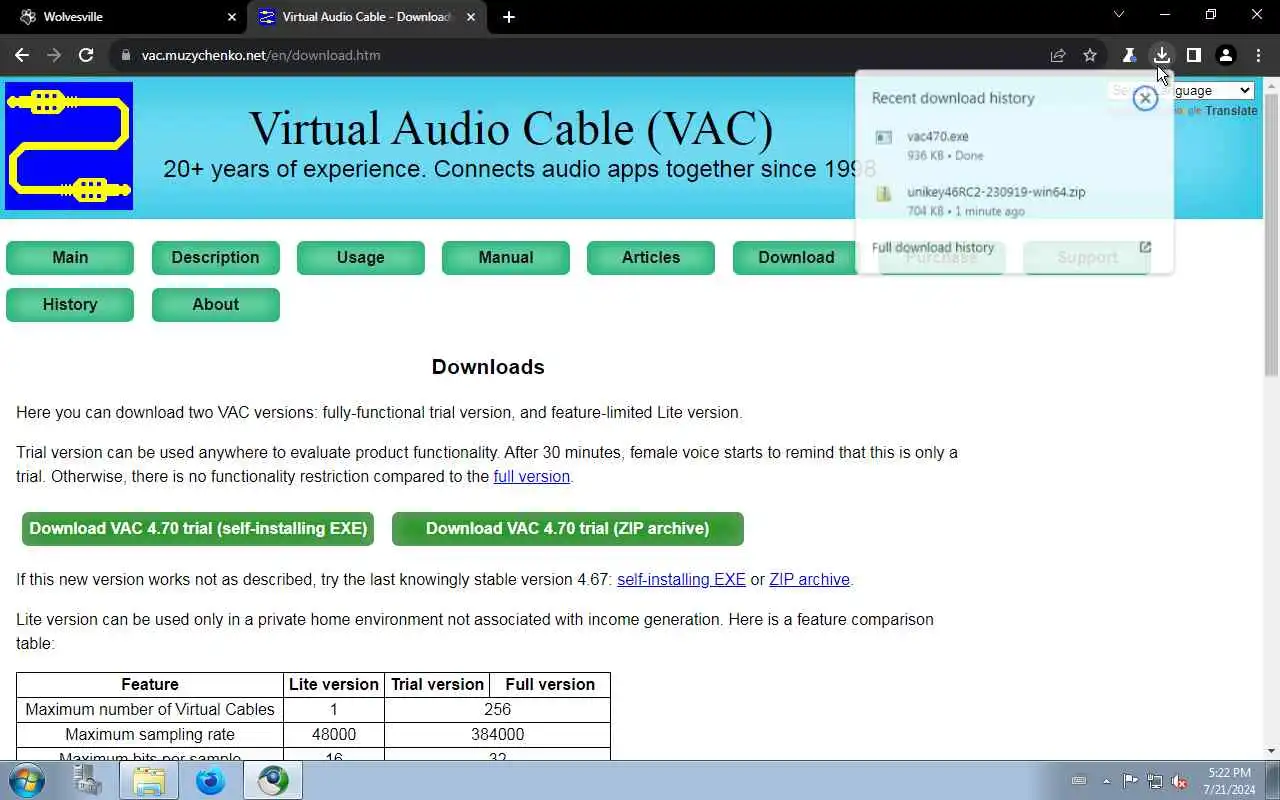
Task: Toggle the side panel icon
Action: [1193, 55]
